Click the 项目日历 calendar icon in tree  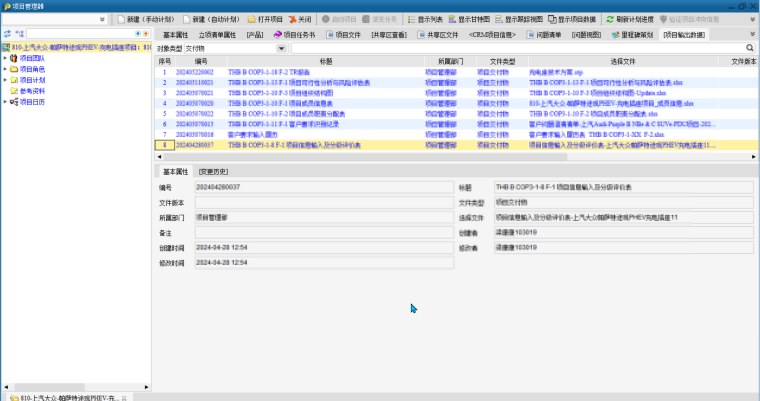[14, 102]
